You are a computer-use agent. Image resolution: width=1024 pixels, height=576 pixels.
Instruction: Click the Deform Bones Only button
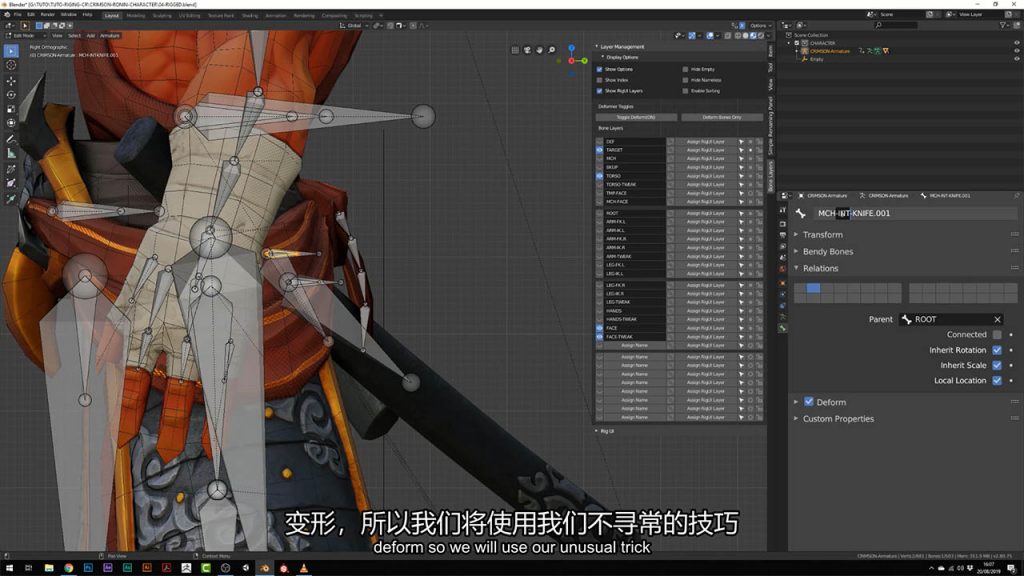click(722, 118)
